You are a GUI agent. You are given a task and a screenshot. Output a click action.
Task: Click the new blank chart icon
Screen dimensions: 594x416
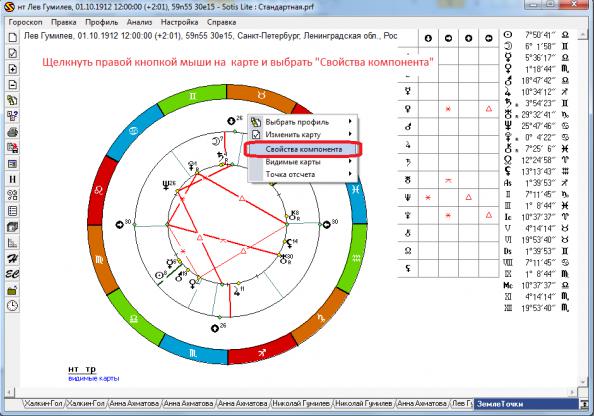tap(13, 38)
